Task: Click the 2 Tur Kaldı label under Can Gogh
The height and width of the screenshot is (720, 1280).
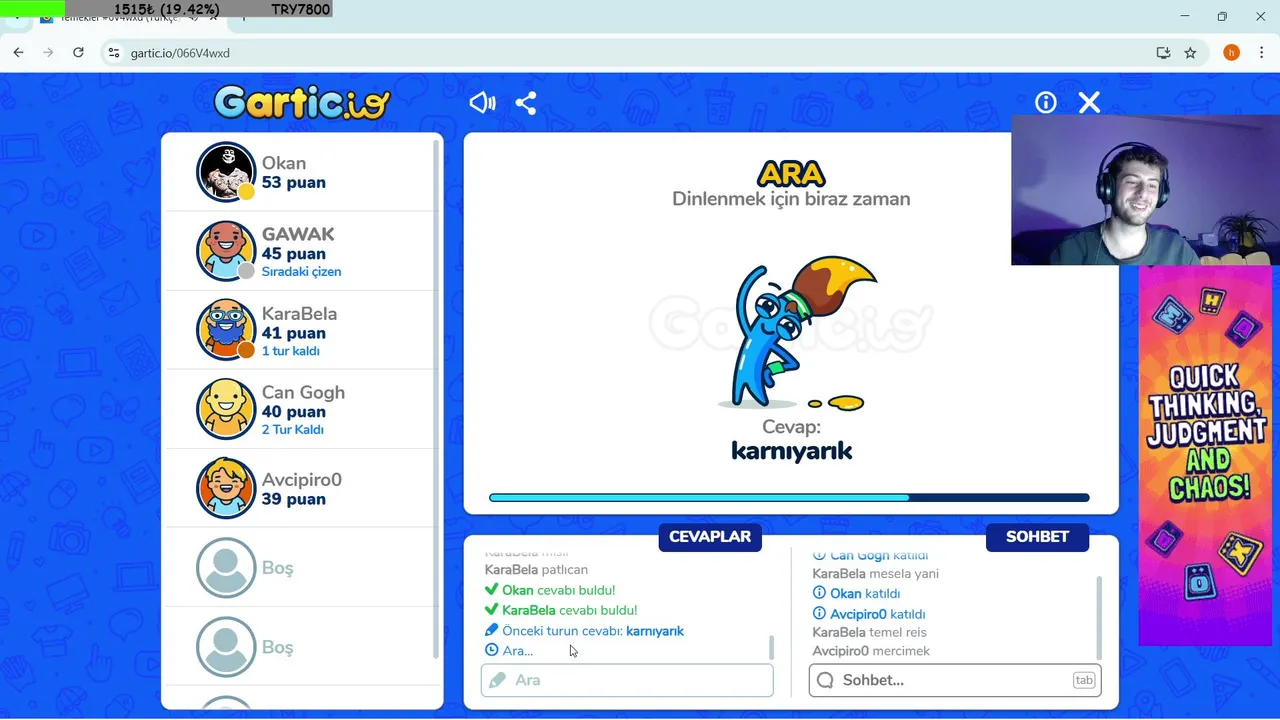Action: click(x=292, y=430)
